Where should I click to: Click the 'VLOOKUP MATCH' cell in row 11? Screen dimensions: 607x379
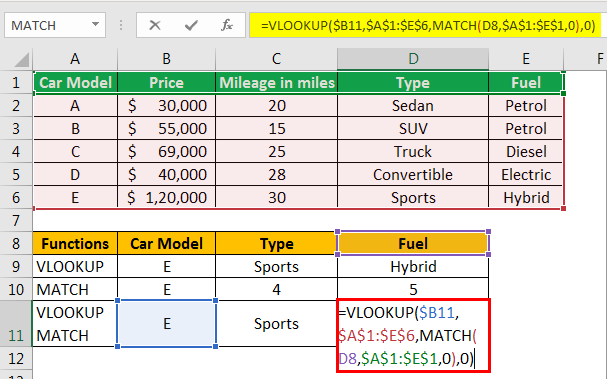tap(75, 324)
